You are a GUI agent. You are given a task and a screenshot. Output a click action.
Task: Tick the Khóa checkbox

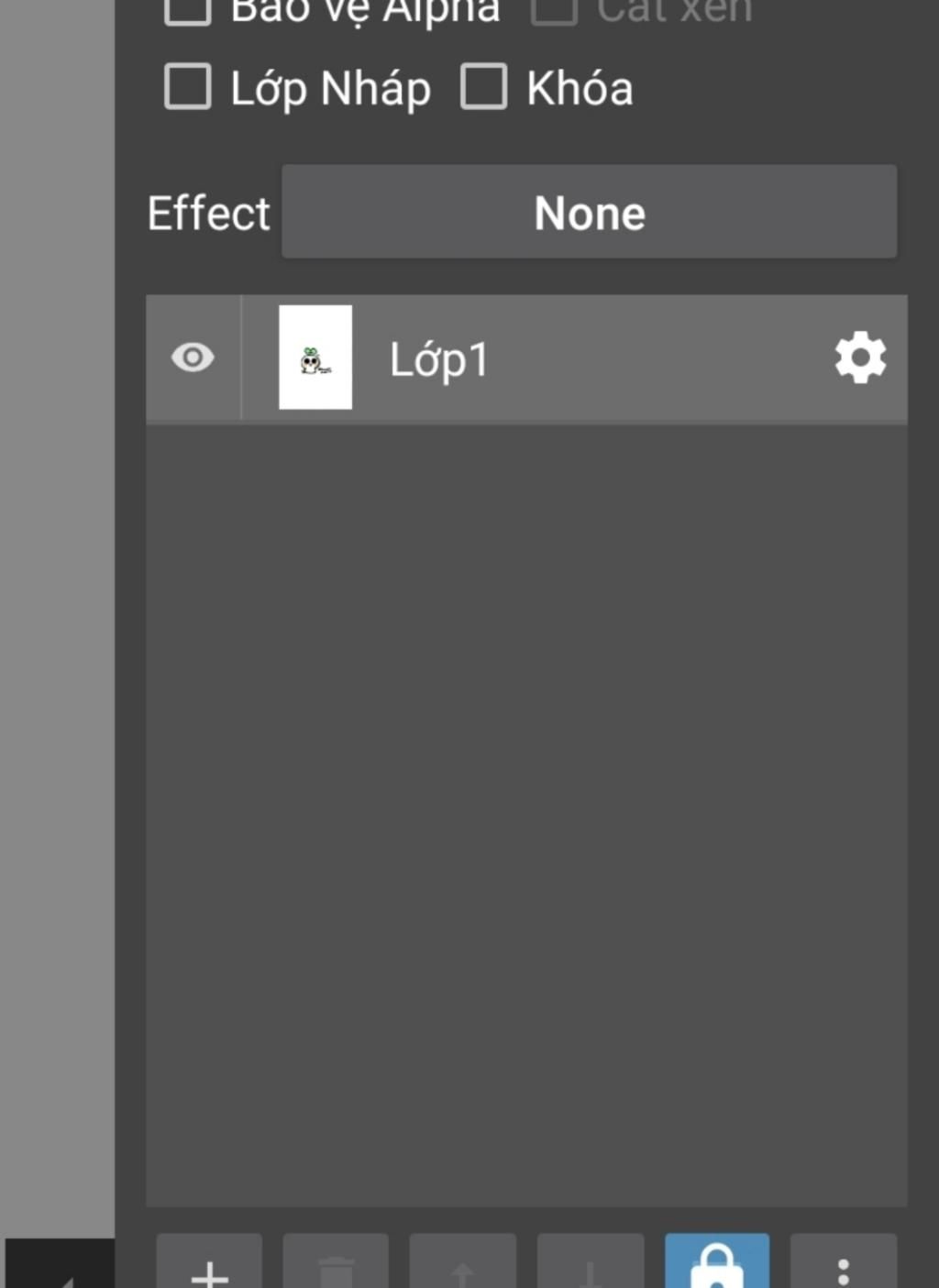pos(483,87)
